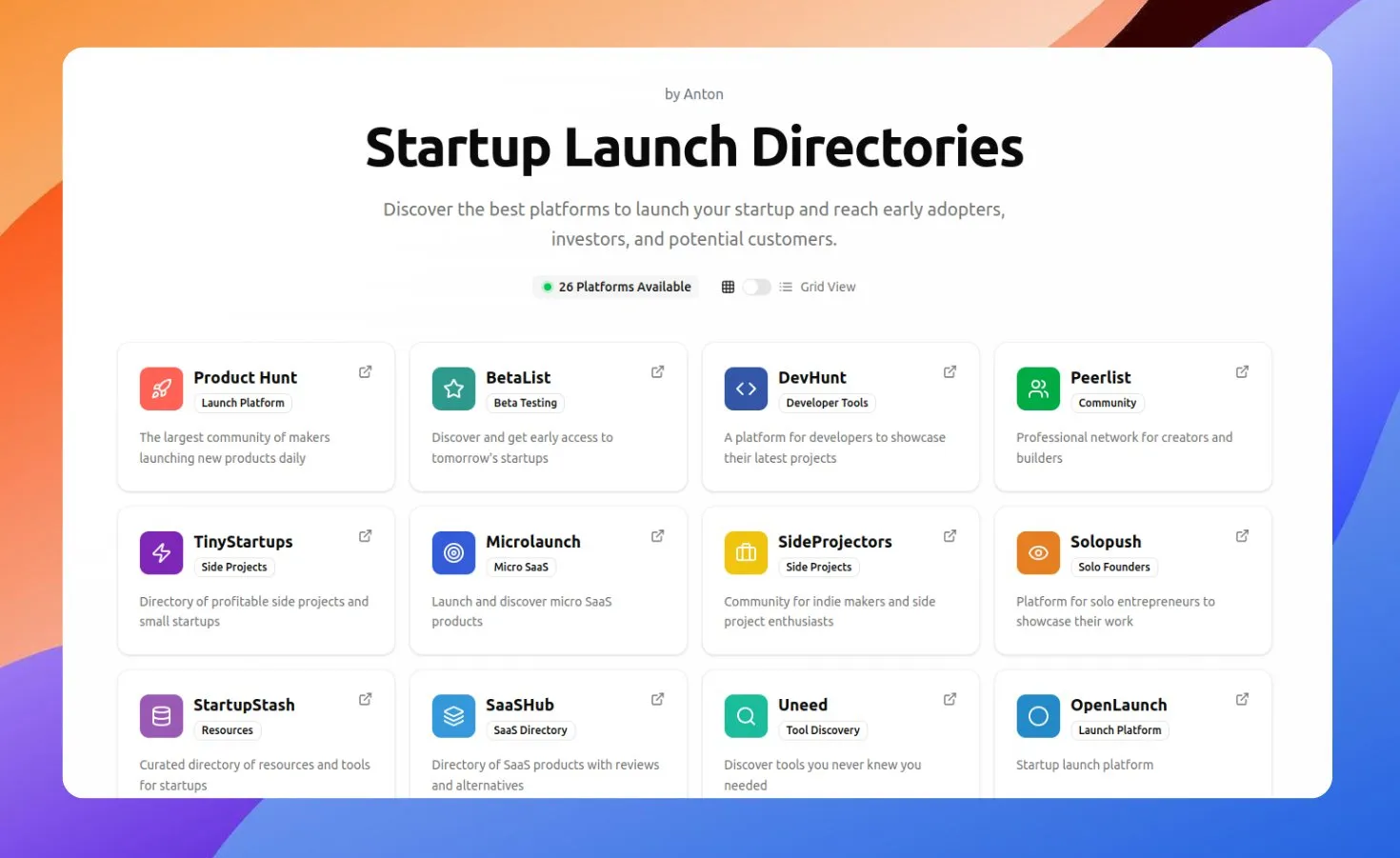1400x858 pixels.
Task: Toggle the grid/list view switch
Action: click(x=756, y=287)
